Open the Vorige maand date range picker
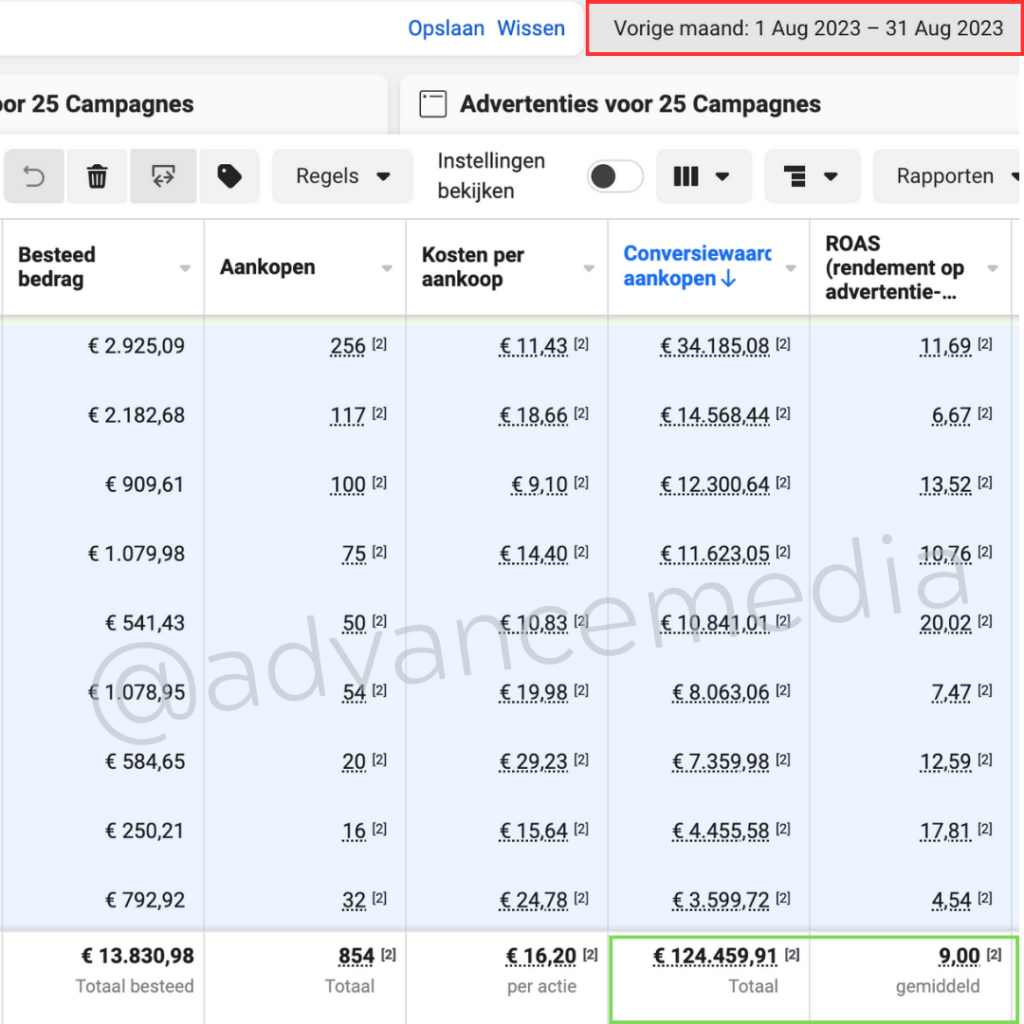The image size is (1024, 1024). click(808, 28)
